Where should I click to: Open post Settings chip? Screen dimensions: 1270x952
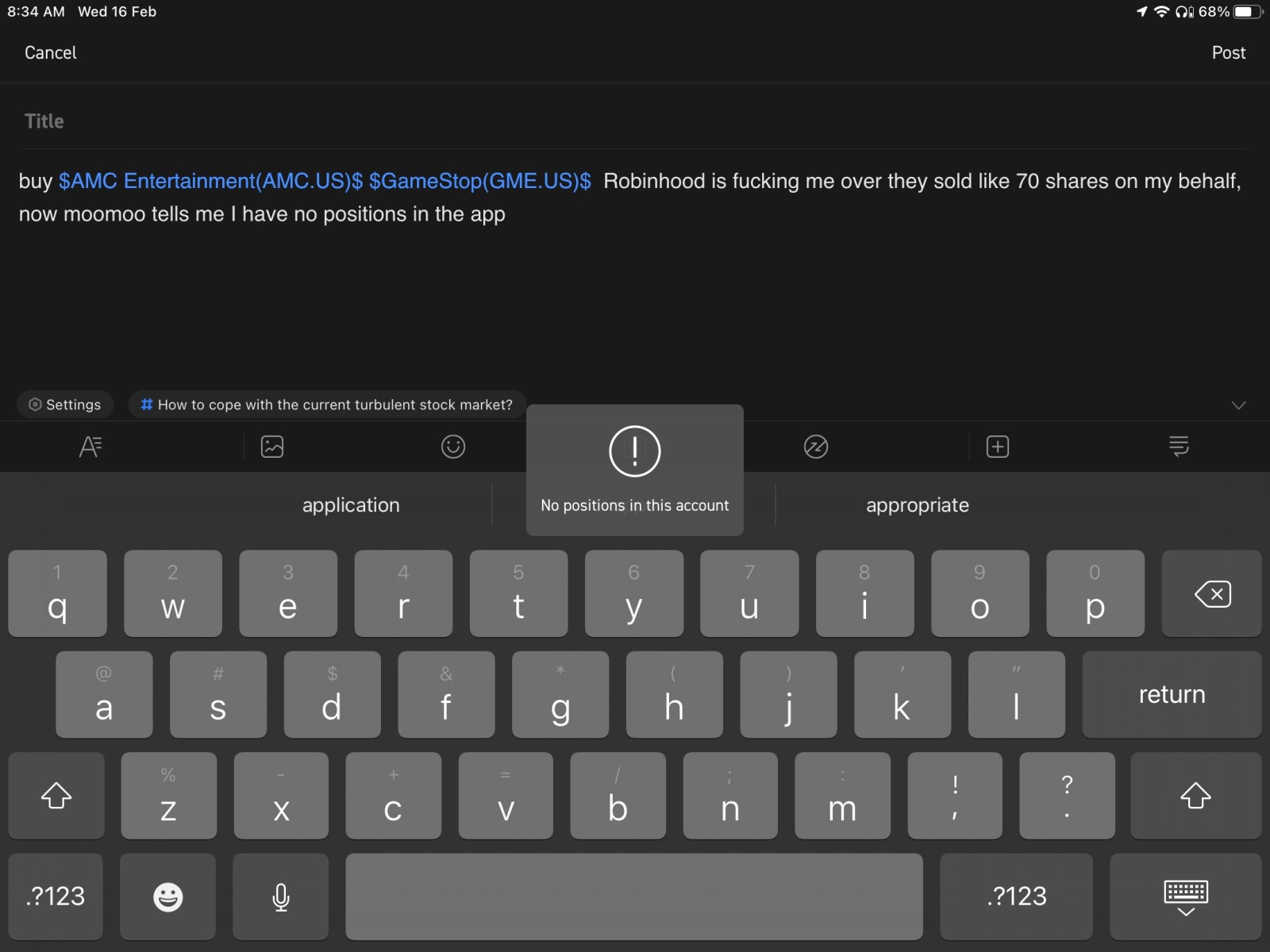coord(65,405)
